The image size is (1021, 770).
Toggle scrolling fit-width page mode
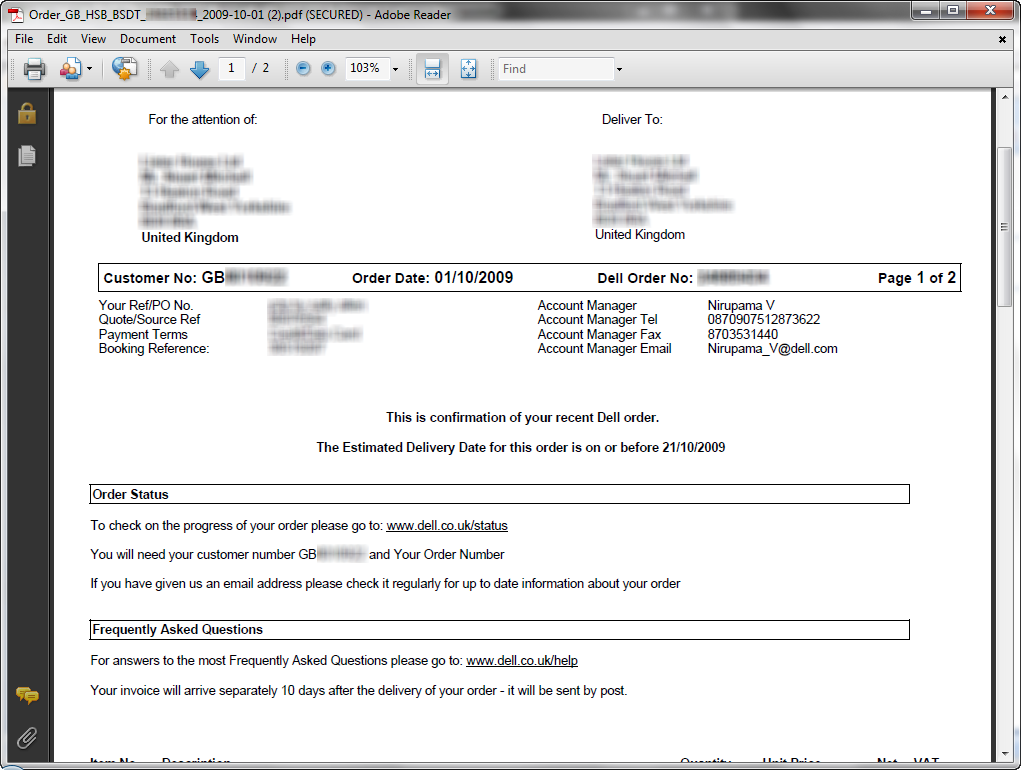tap(432, 68)
